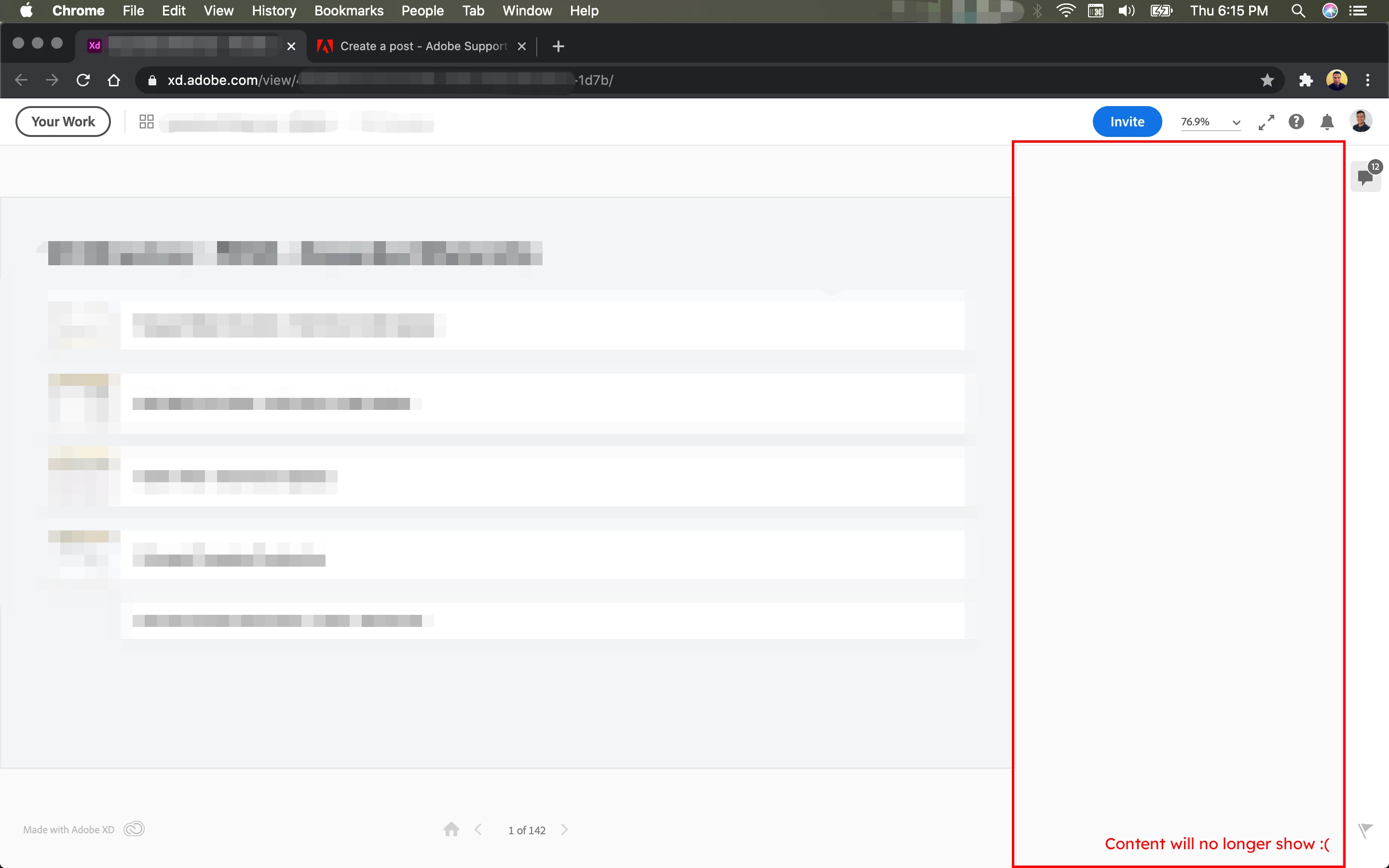Switch to Create a post Adobe Support tab
This screenshot has width=1389, height=868.
[423, 46]
